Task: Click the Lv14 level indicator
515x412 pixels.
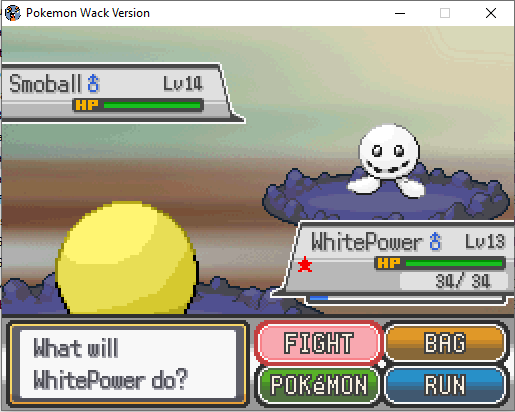Action: 183,83
